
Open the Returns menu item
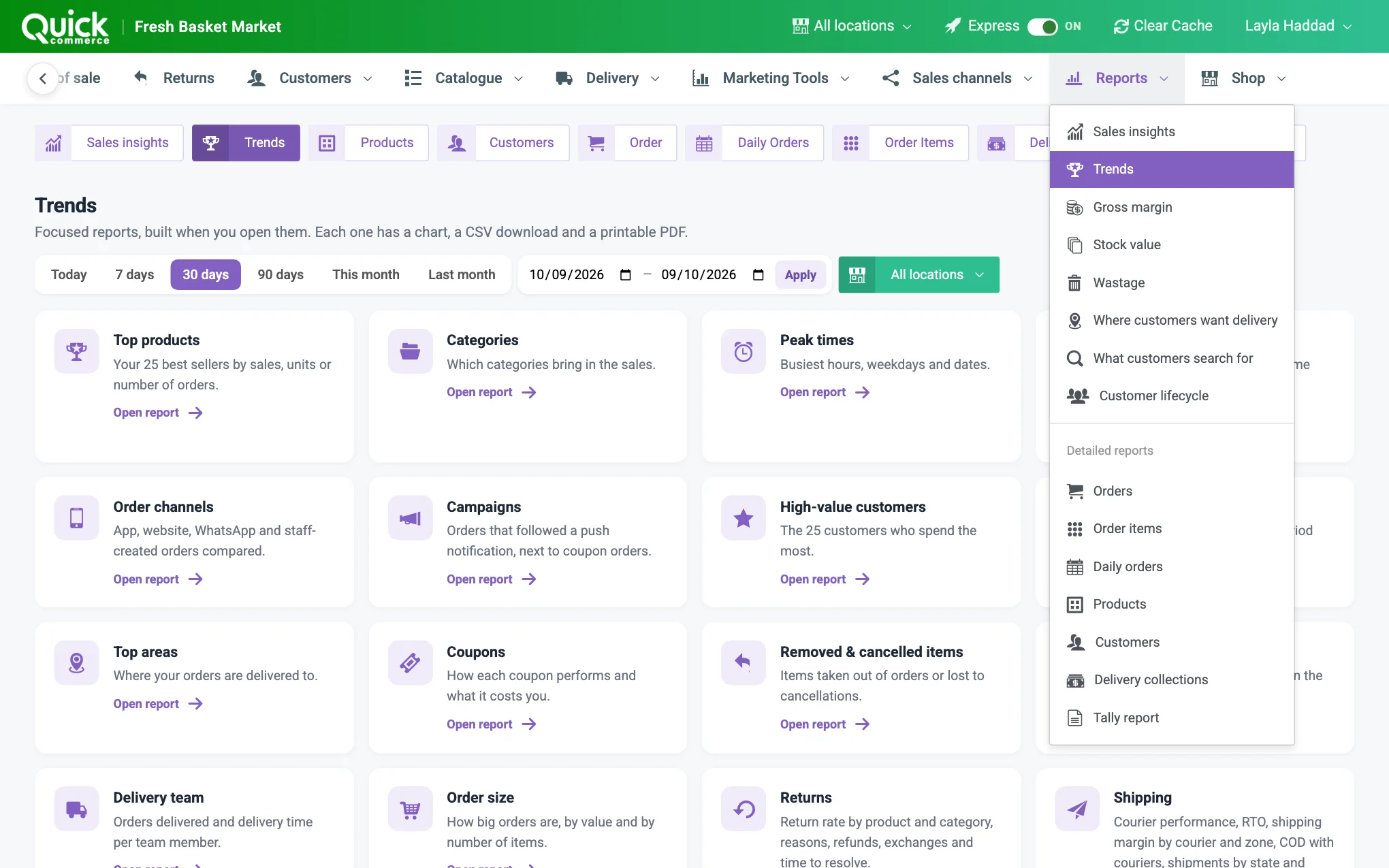pos(174,78)
